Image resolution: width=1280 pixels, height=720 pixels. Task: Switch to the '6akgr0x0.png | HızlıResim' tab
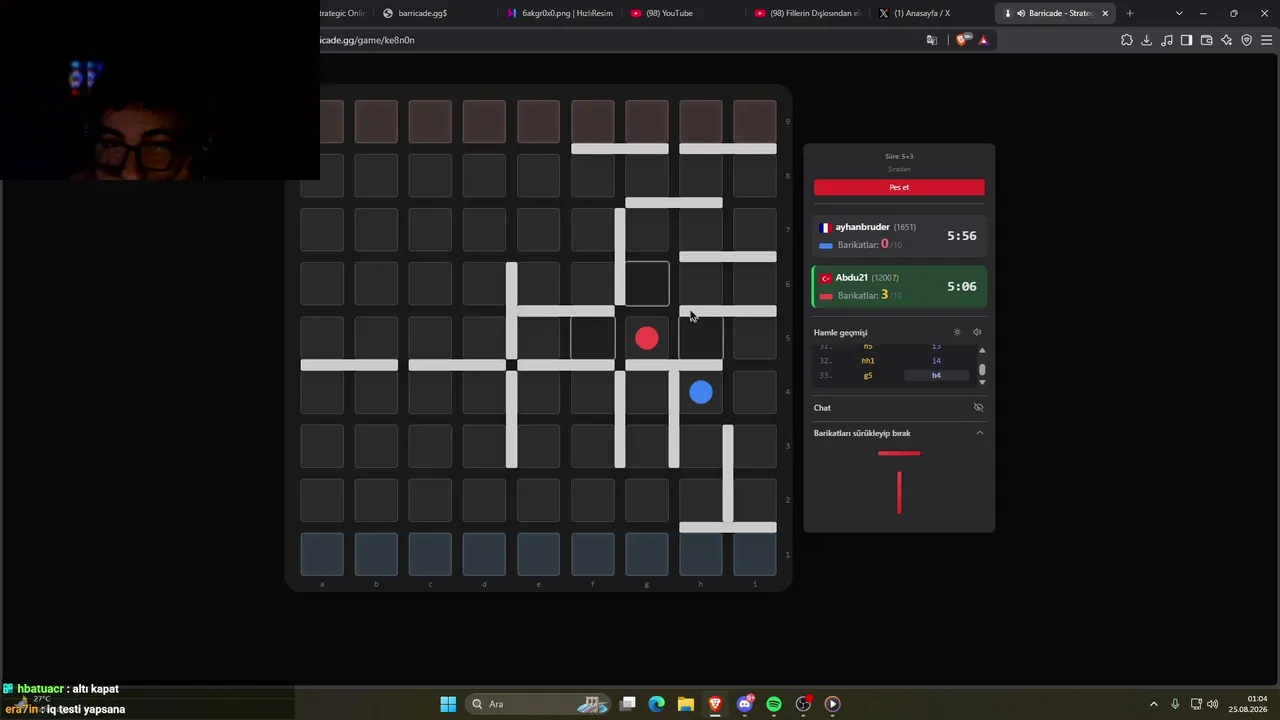(x=559, y=13)
